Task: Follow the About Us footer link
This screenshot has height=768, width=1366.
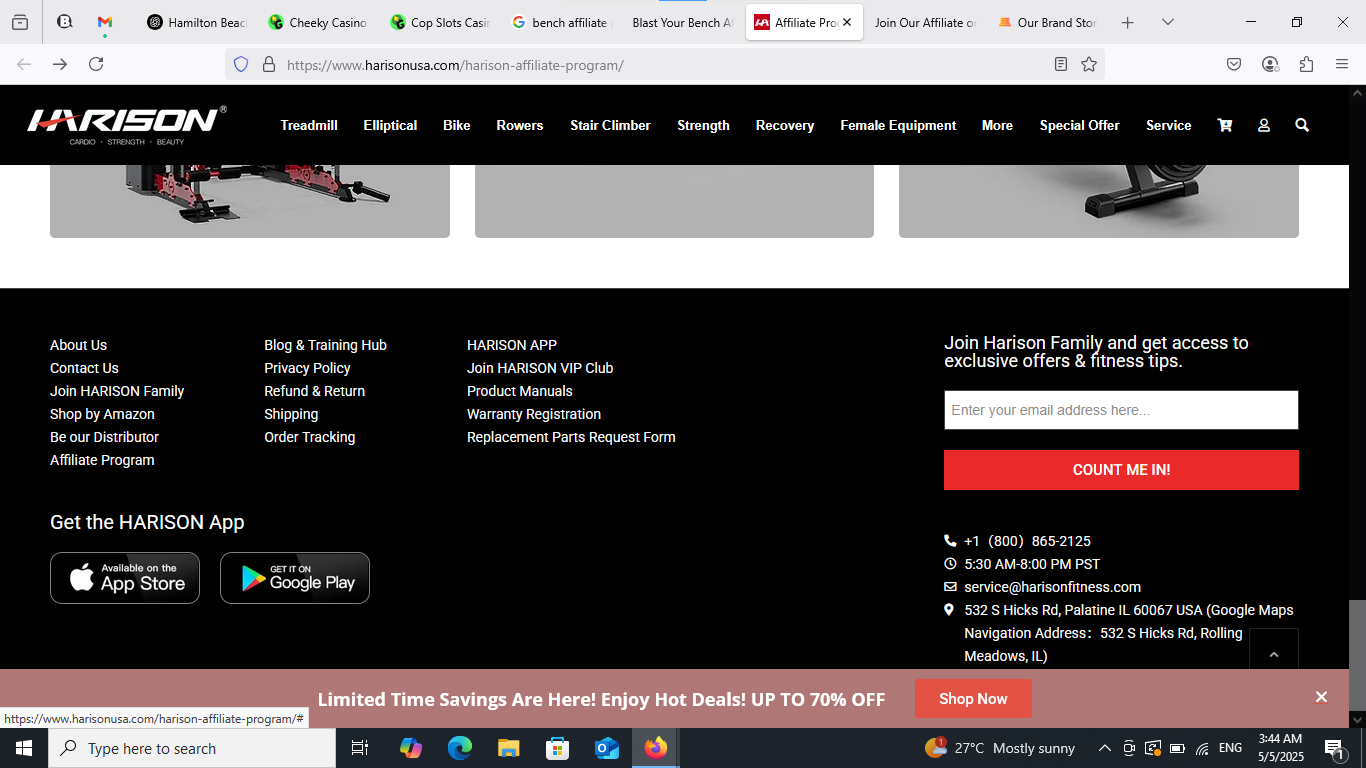Action: point(78,345)
